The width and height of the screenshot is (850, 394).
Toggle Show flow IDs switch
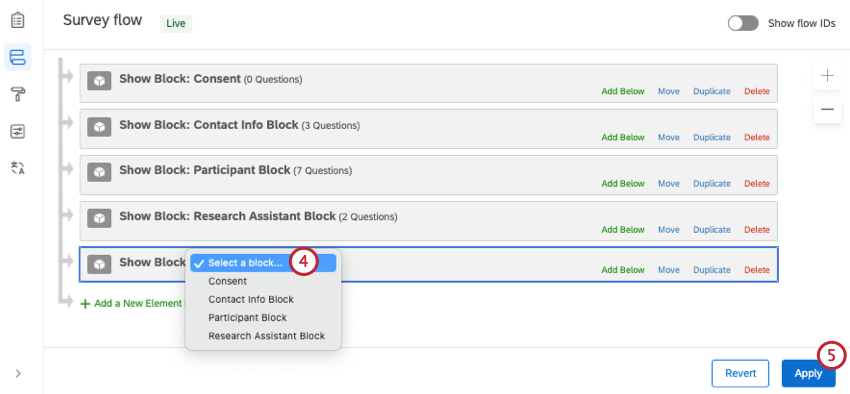click(x=743, y=23)
